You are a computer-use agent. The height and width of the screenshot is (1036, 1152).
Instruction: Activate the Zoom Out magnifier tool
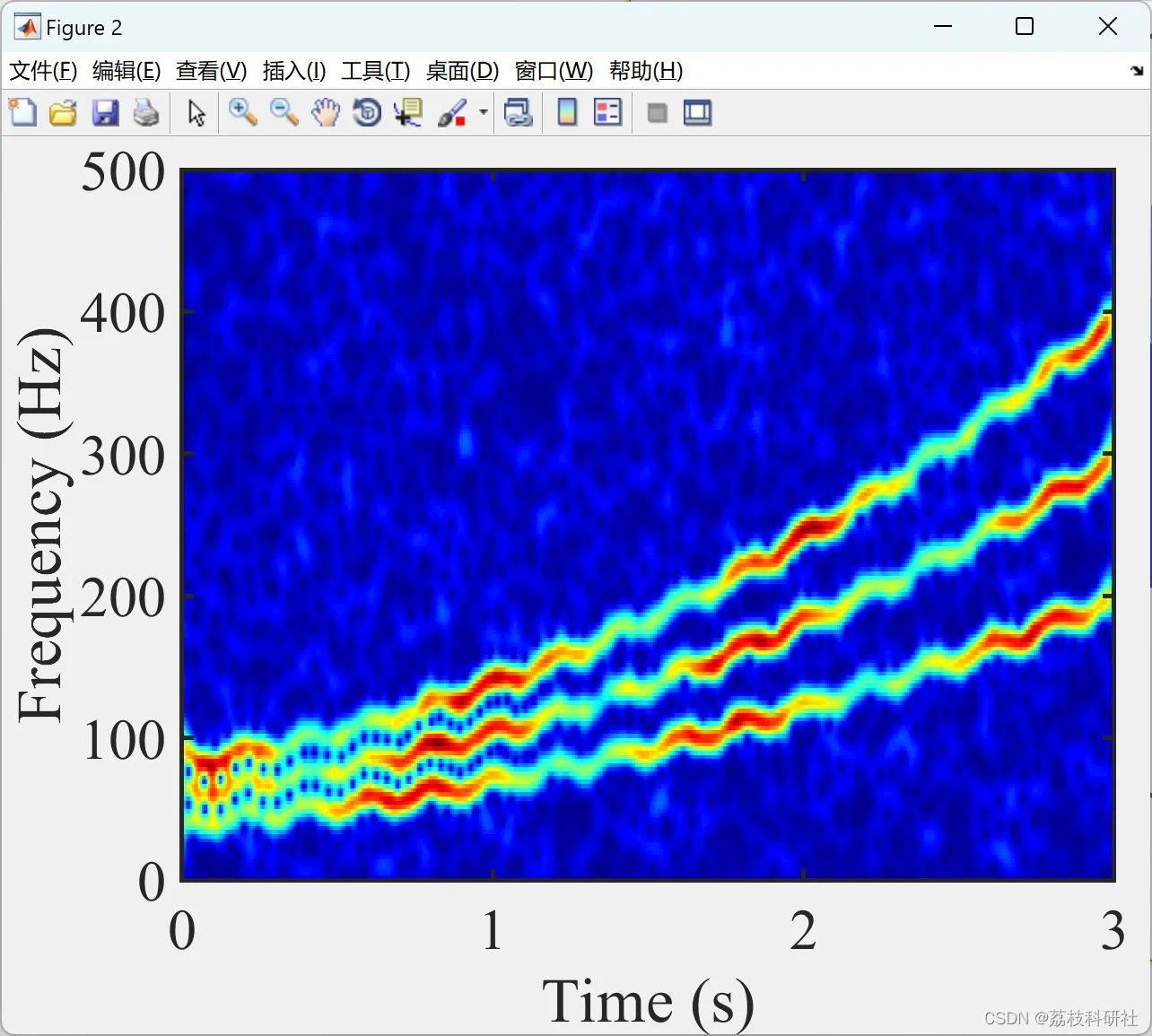click(284, 113)
